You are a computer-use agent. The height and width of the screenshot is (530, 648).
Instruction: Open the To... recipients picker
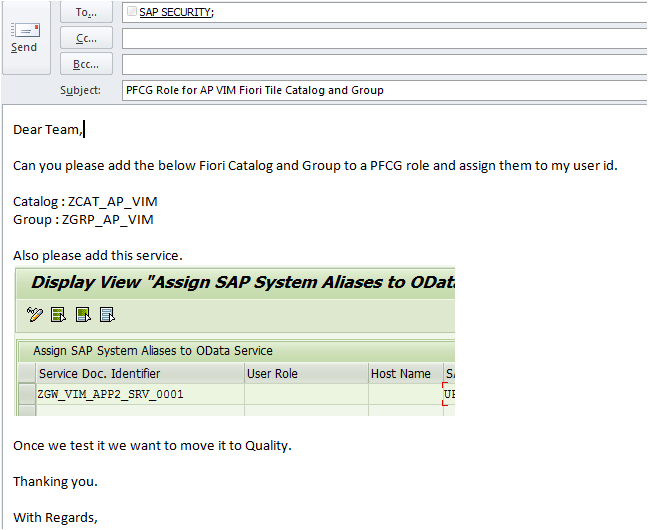click(x=86, y=12)
